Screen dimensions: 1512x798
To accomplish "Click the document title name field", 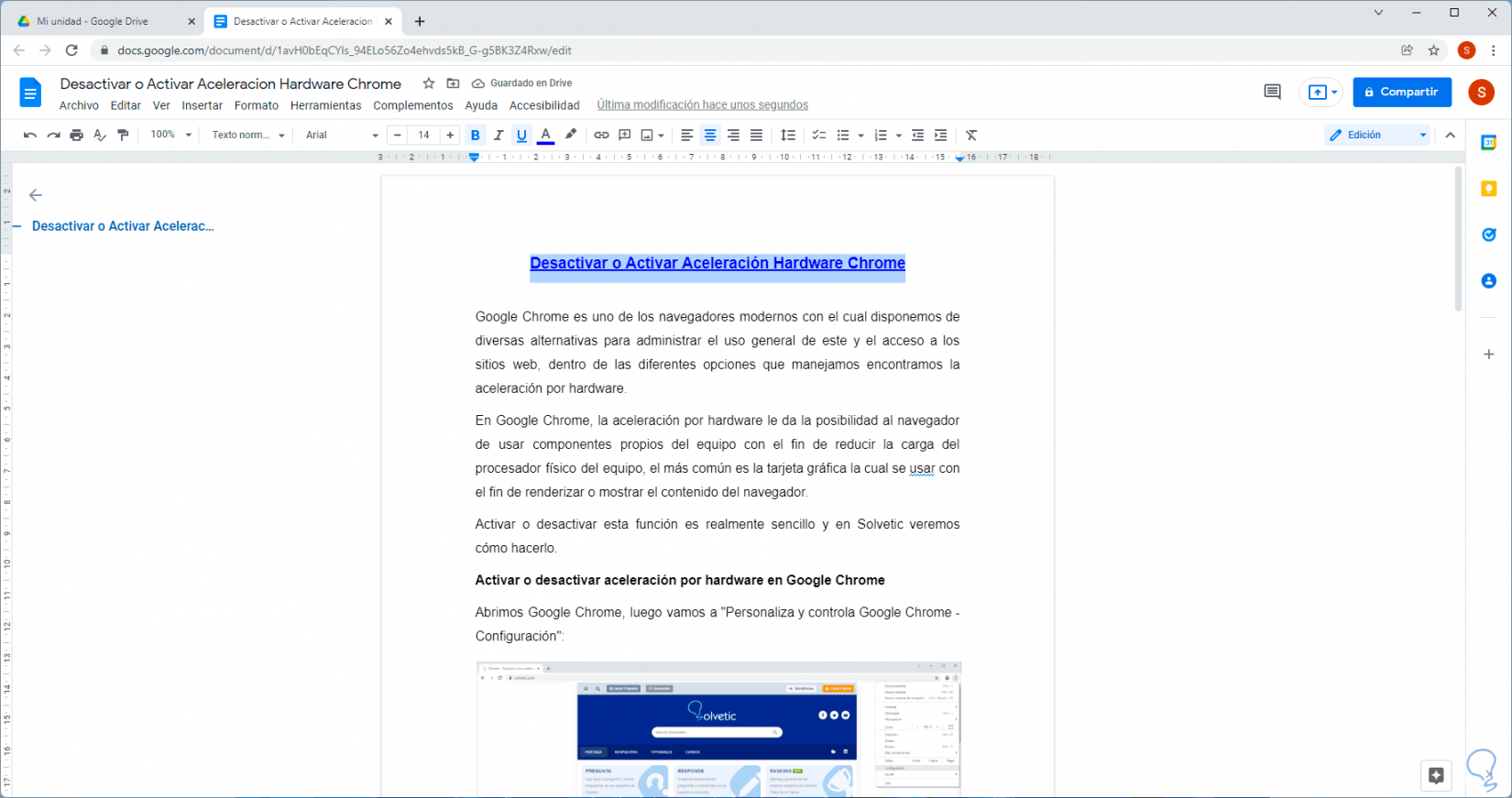I will (231, 83).
